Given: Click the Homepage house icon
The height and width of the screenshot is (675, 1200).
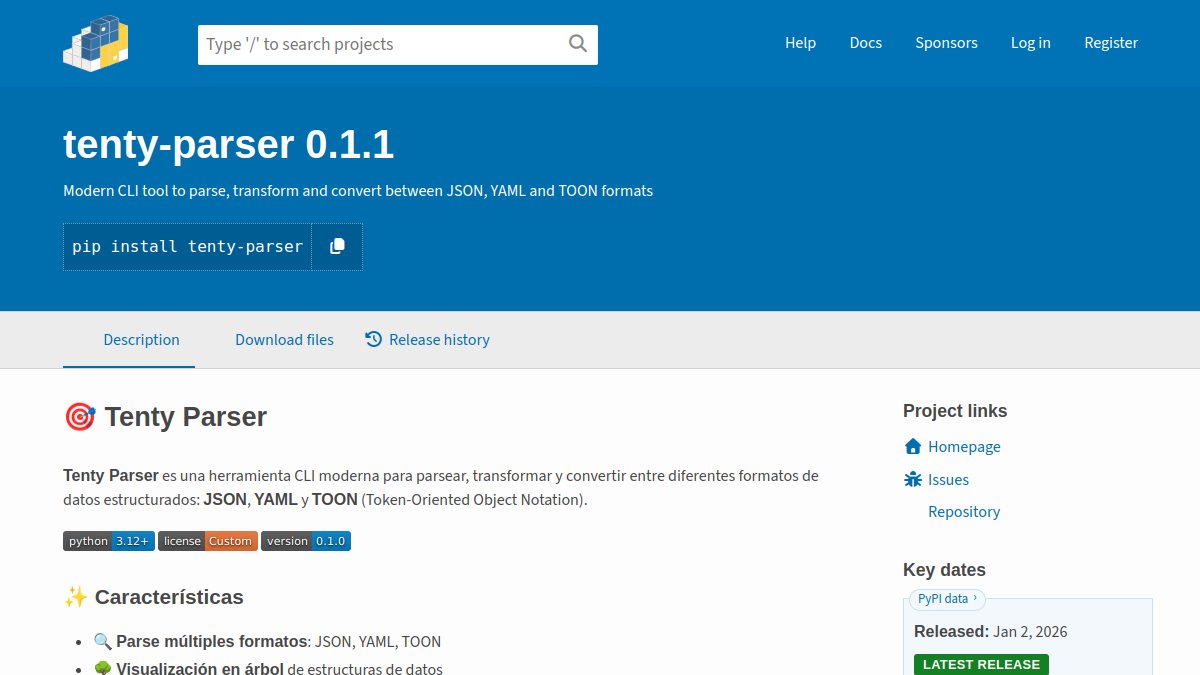Looking at the screenshot, I should point(912,446).
